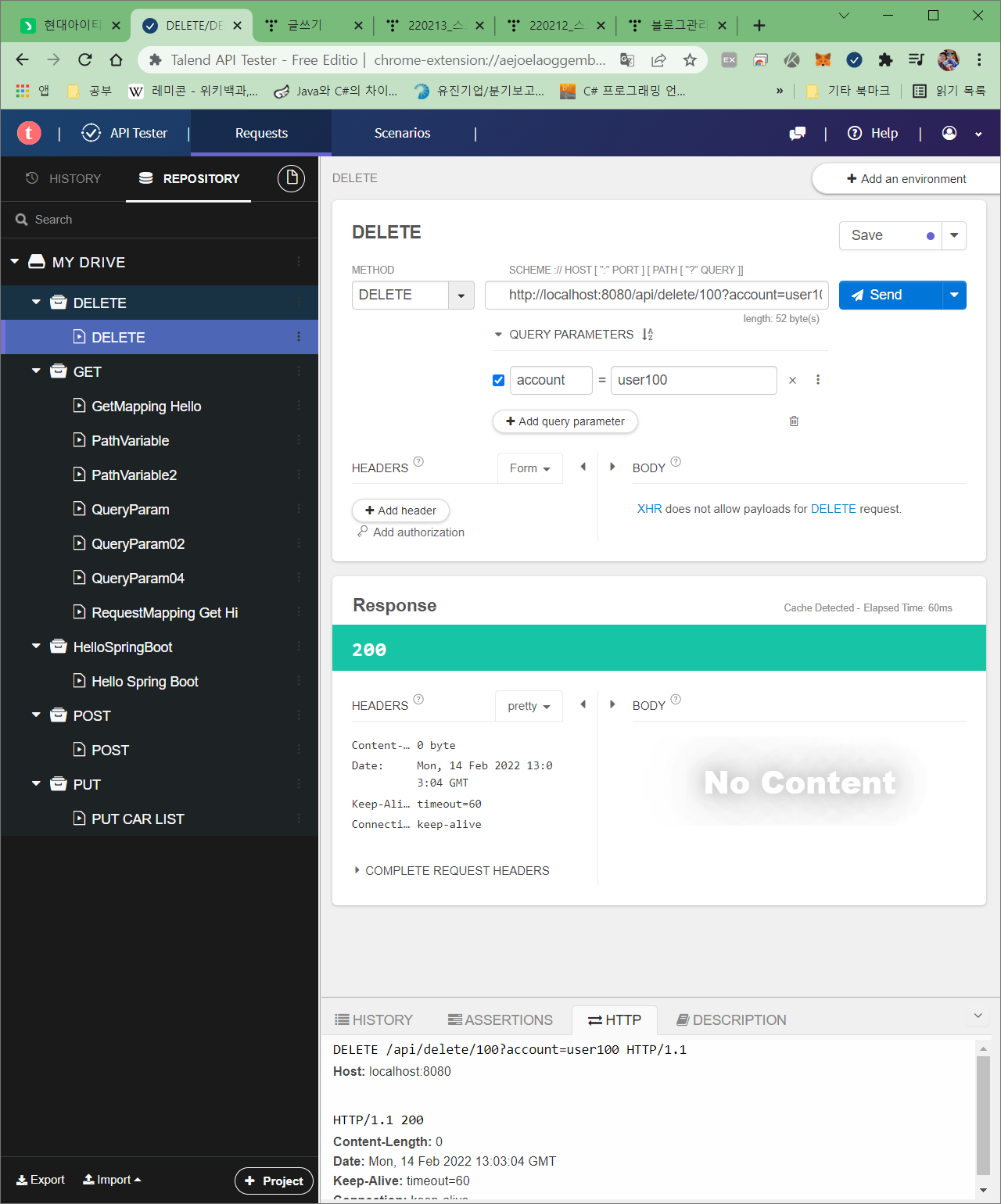The image size is (1001, 1204).
Task: Select the REPOSITORY sidebar tab
Action: 188,178
